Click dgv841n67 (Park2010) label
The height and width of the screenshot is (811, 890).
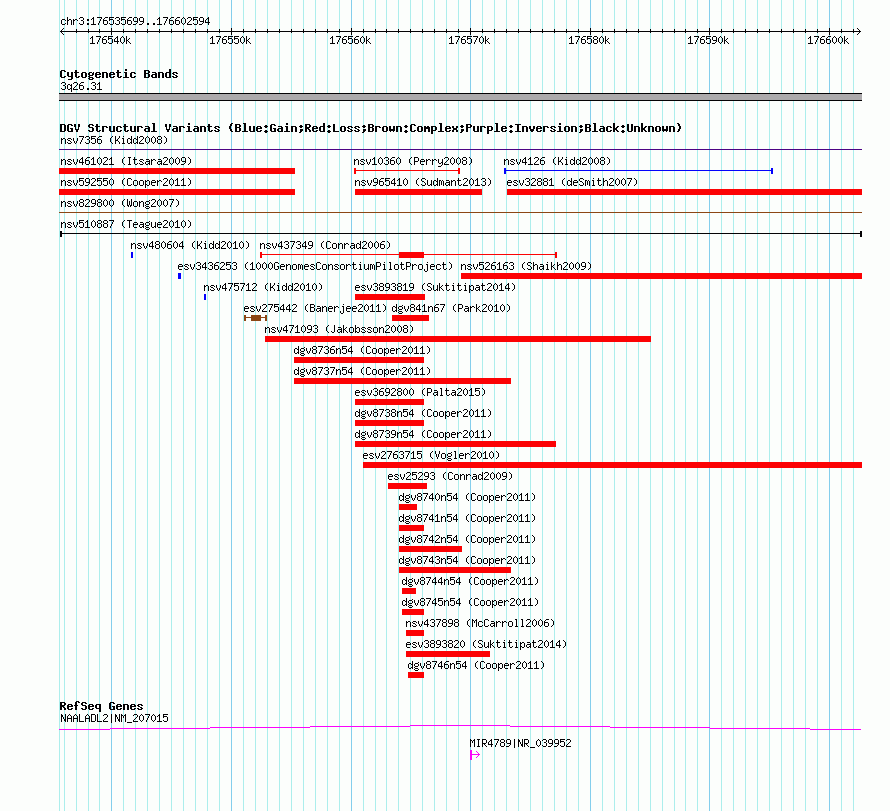coord(451,308)
